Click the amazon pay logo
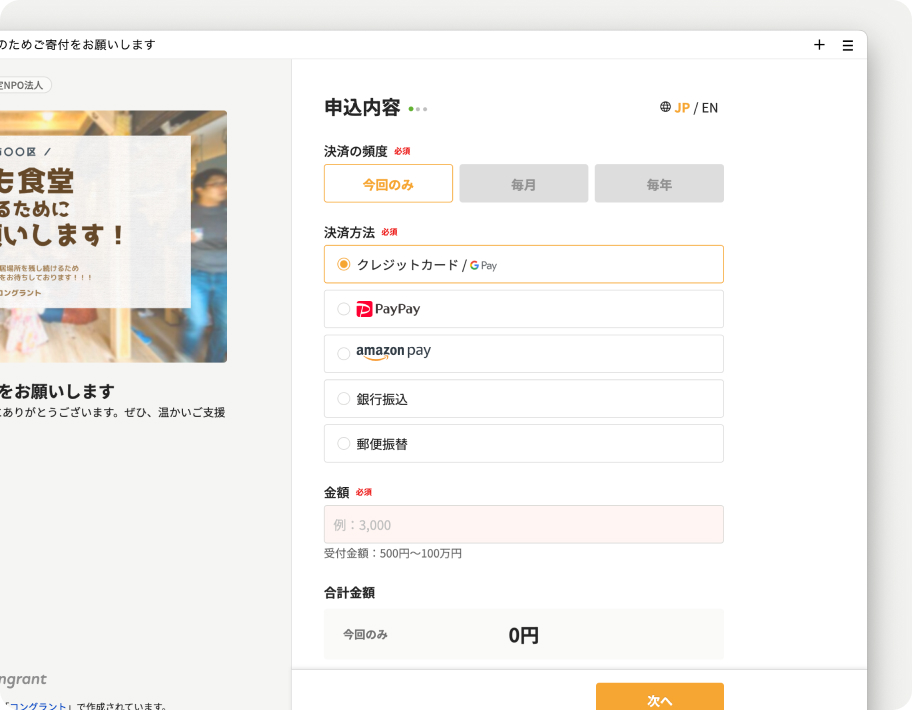This screenshot has width=912, height=710. (393, 352)
